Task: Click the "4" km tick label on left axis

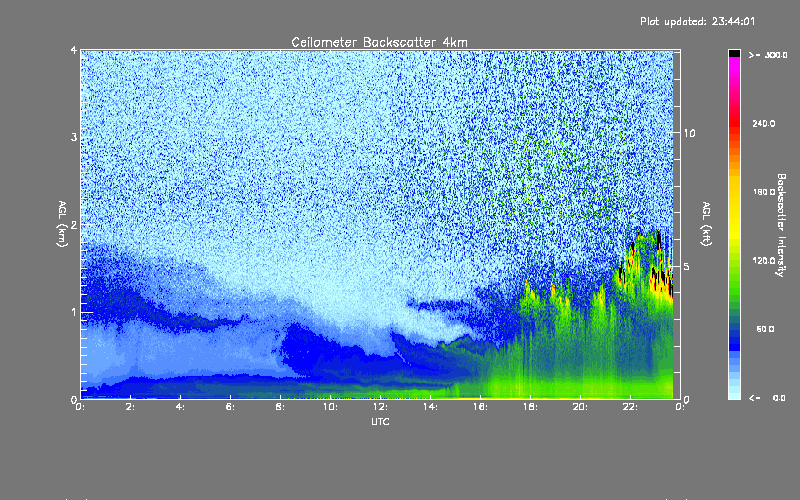Action: coord(74,50)
